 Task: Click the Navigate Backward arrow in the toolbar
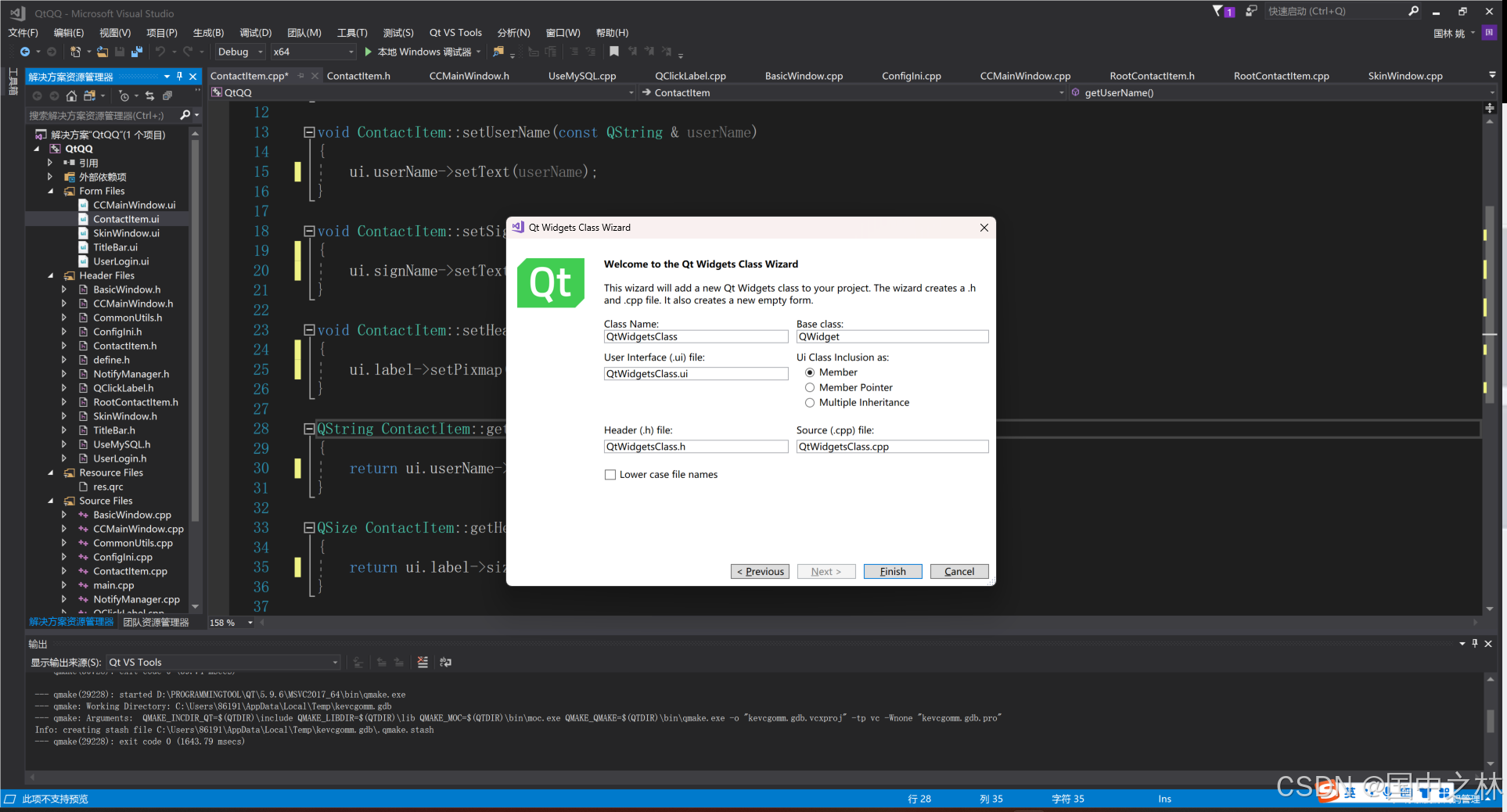(25, 52)
